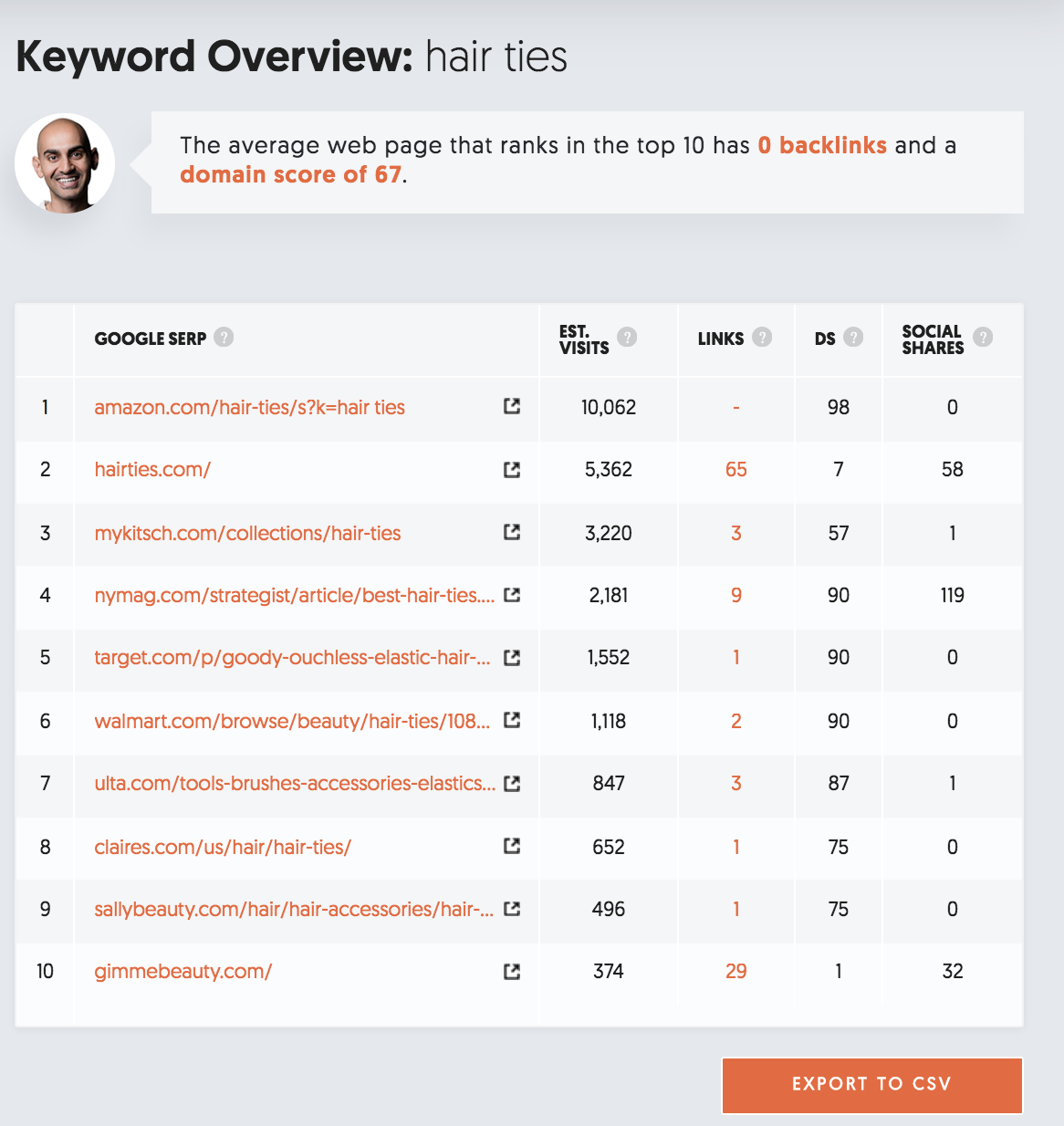
Task: Click the Social Shares question mark icon
Action: [983, 337]
